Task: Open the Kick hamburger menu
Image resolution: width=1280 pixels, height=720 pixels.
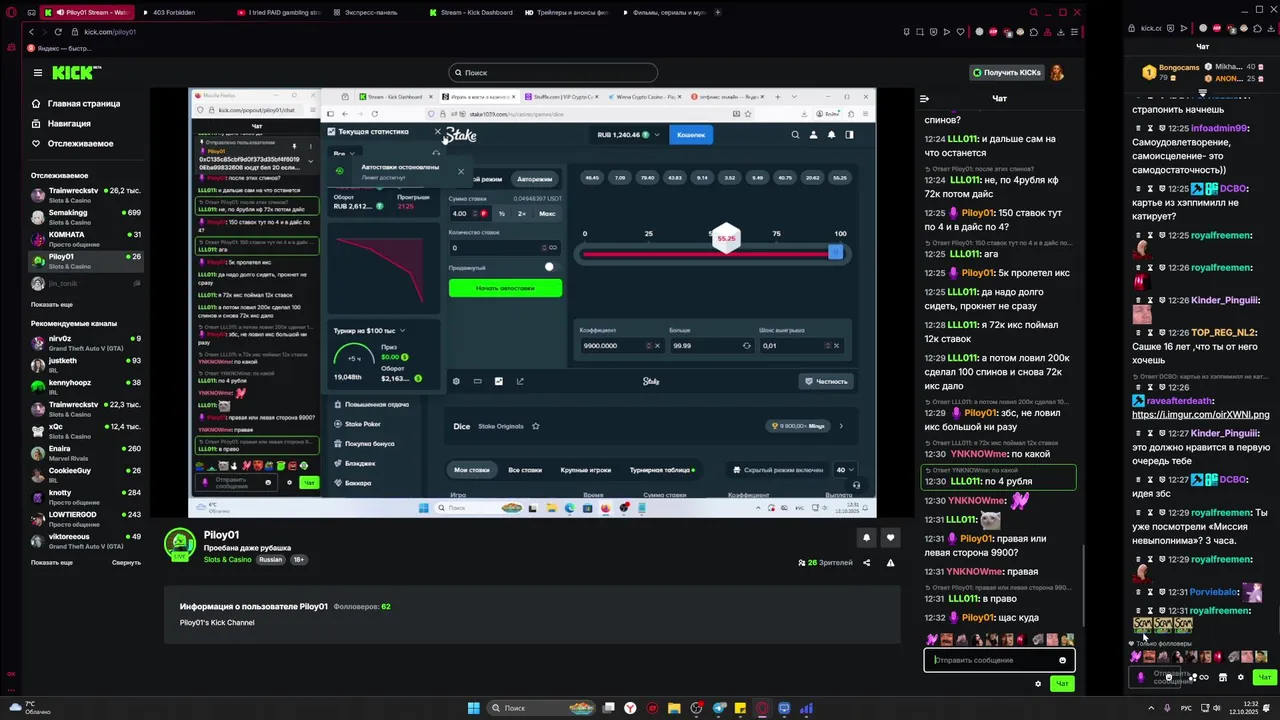Action: click(37, 72)
